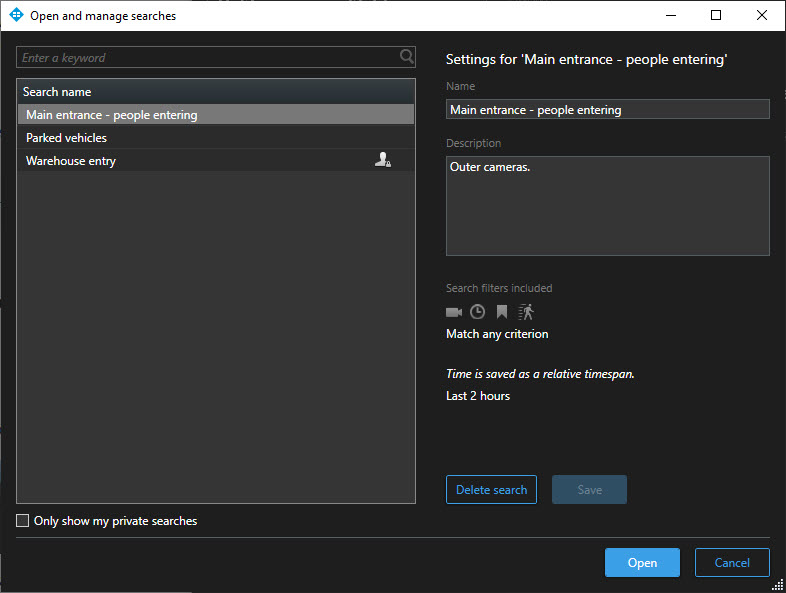
Task: Click the Save button
Action: click(x=589, y=490)
